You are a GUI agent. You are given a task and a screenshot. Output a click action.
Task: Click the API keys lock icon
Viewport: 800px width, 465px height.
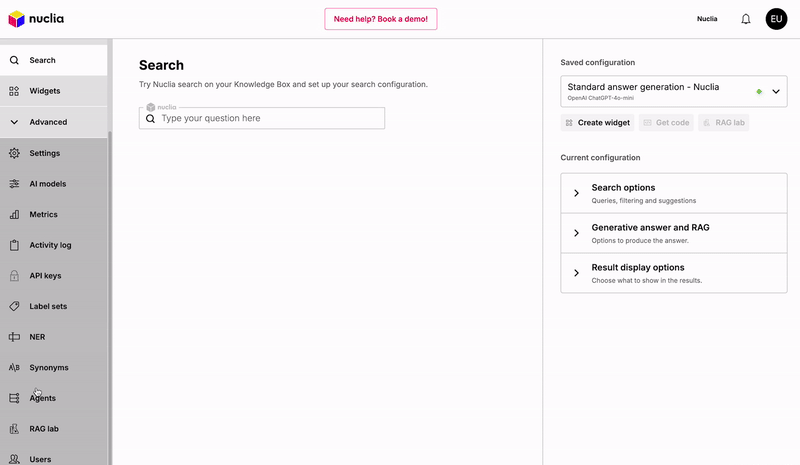point(14,275)
